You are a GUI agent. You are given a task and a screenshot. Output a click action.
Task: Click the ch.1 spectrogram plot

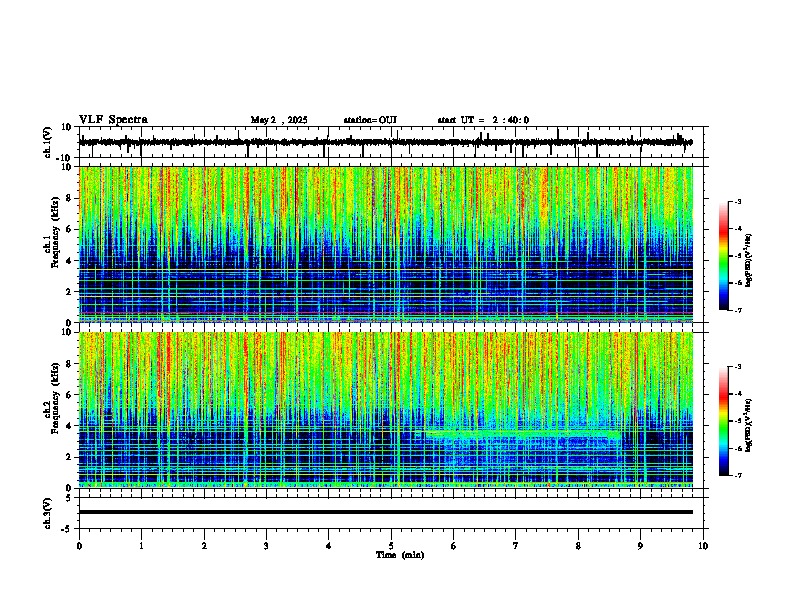pyautogui.click(x=386, y=244)
